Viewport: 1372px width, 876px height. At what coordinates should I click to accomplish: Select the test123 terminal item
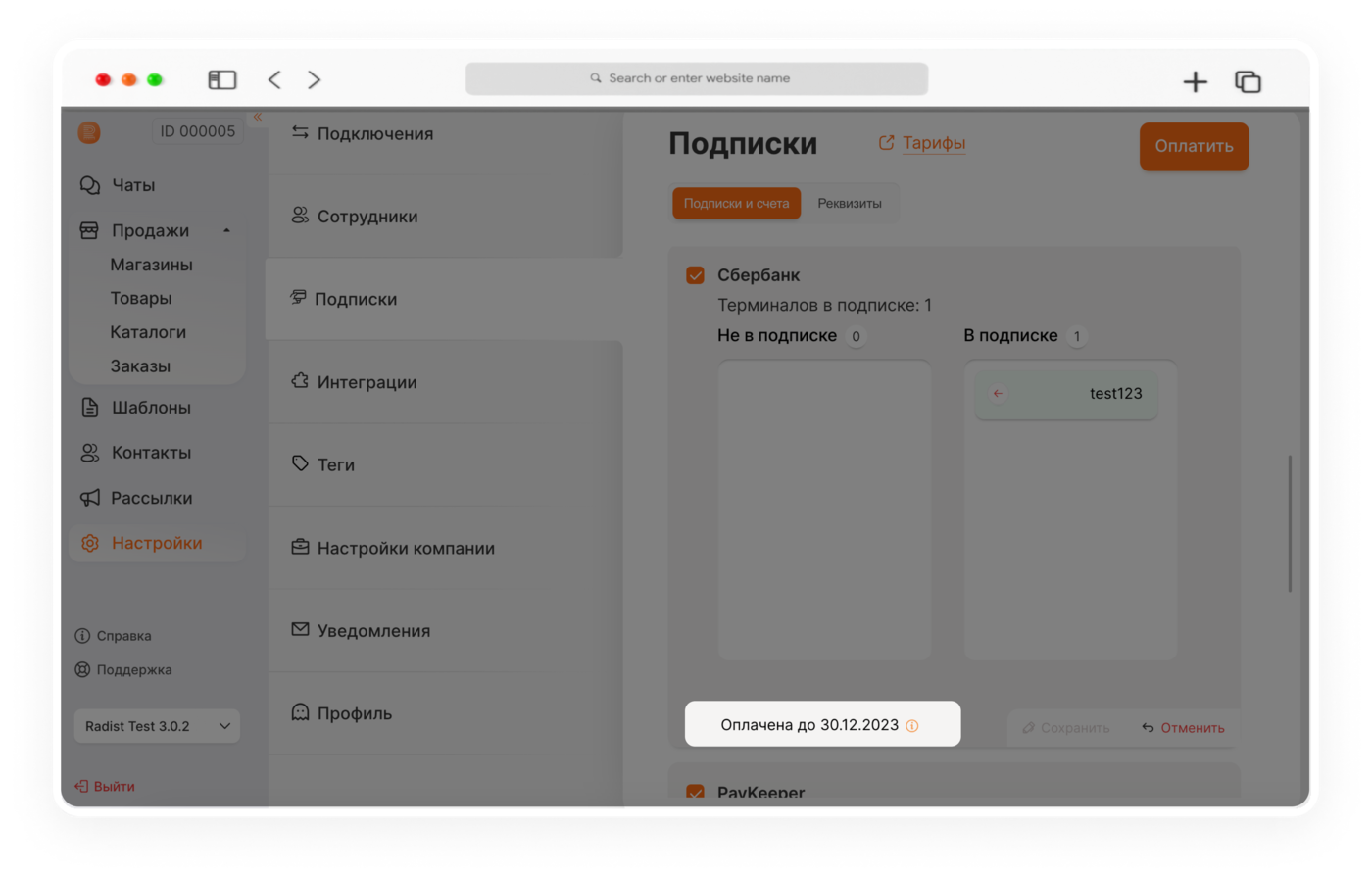tap(1066, 394)
